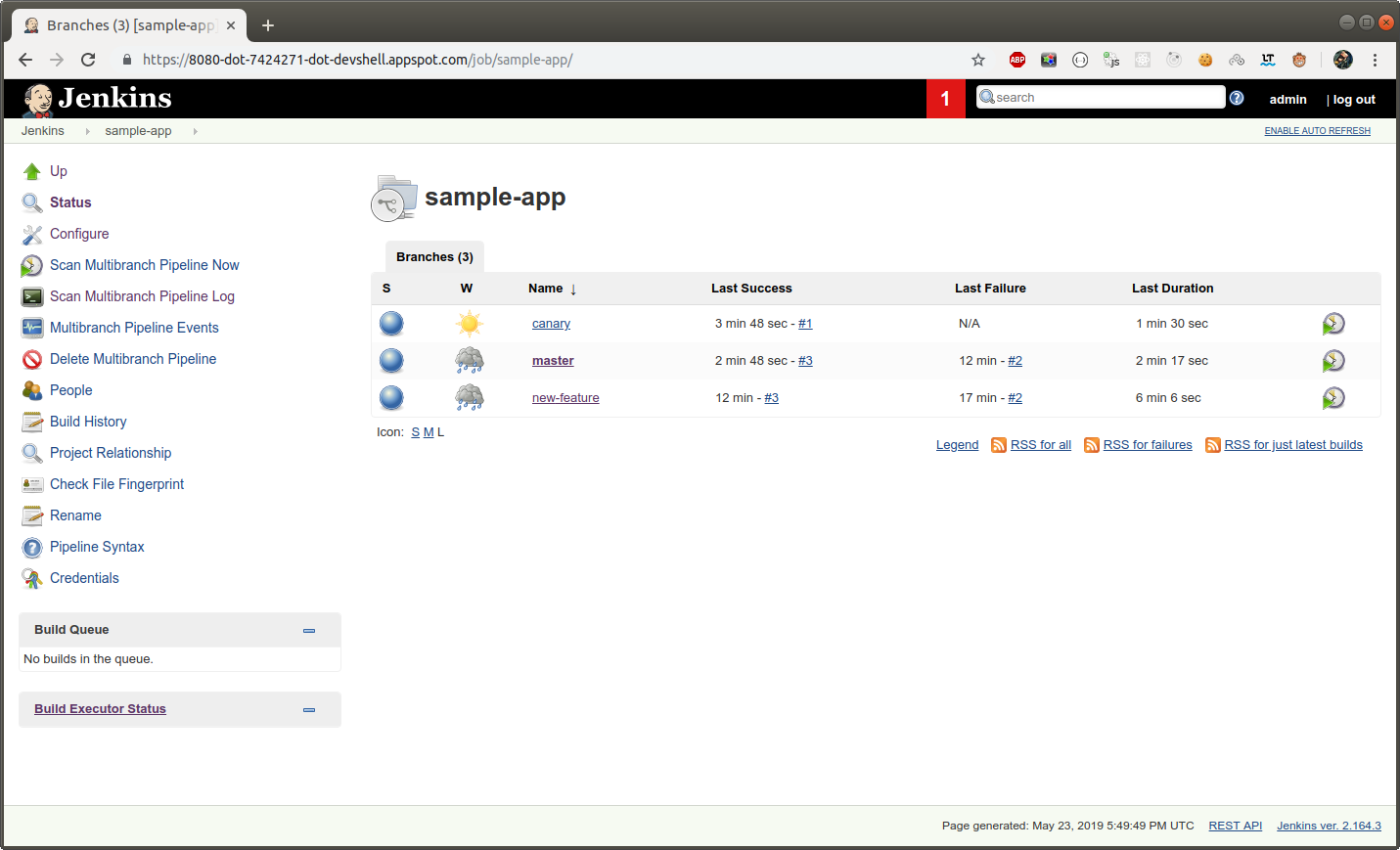1400x850 pixels.
Task: Click the Check File Fingerprint icon
Action: 32,484
